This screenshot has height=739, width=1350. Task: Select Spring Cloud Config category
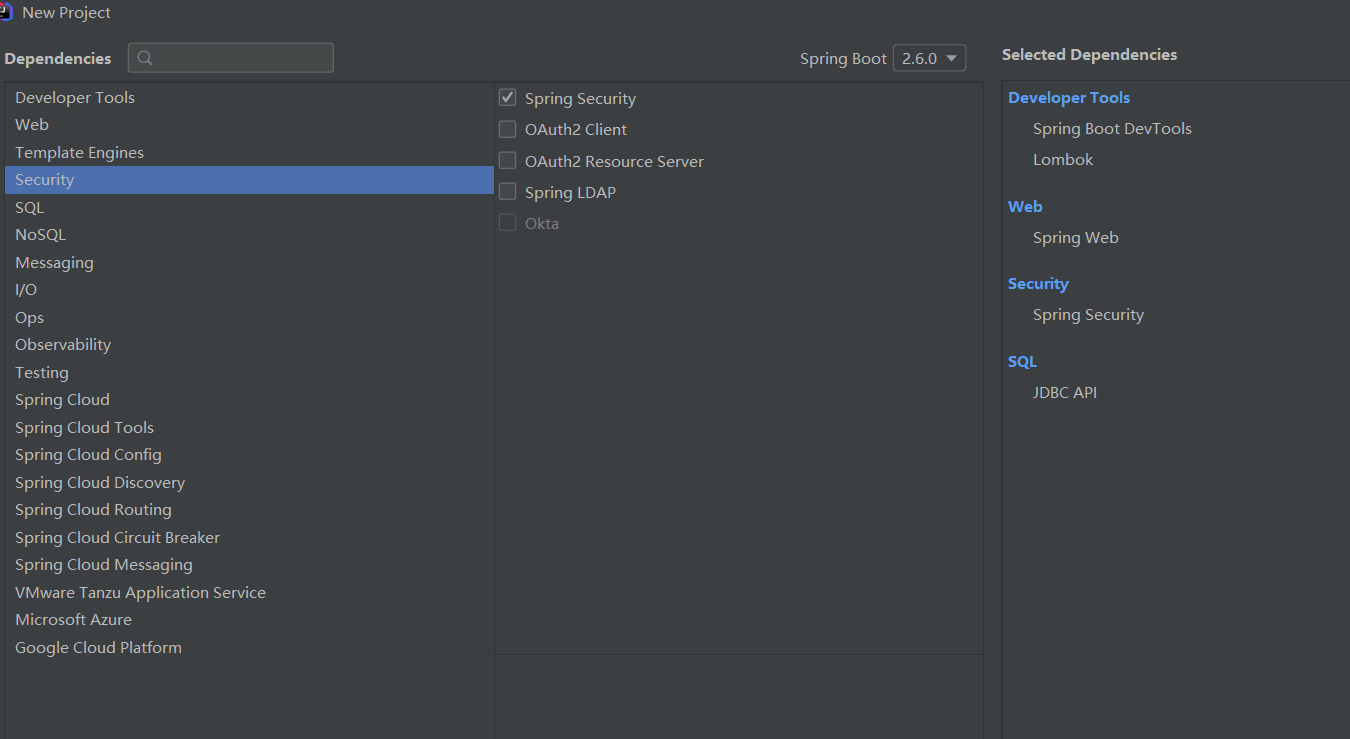point(249,455)
